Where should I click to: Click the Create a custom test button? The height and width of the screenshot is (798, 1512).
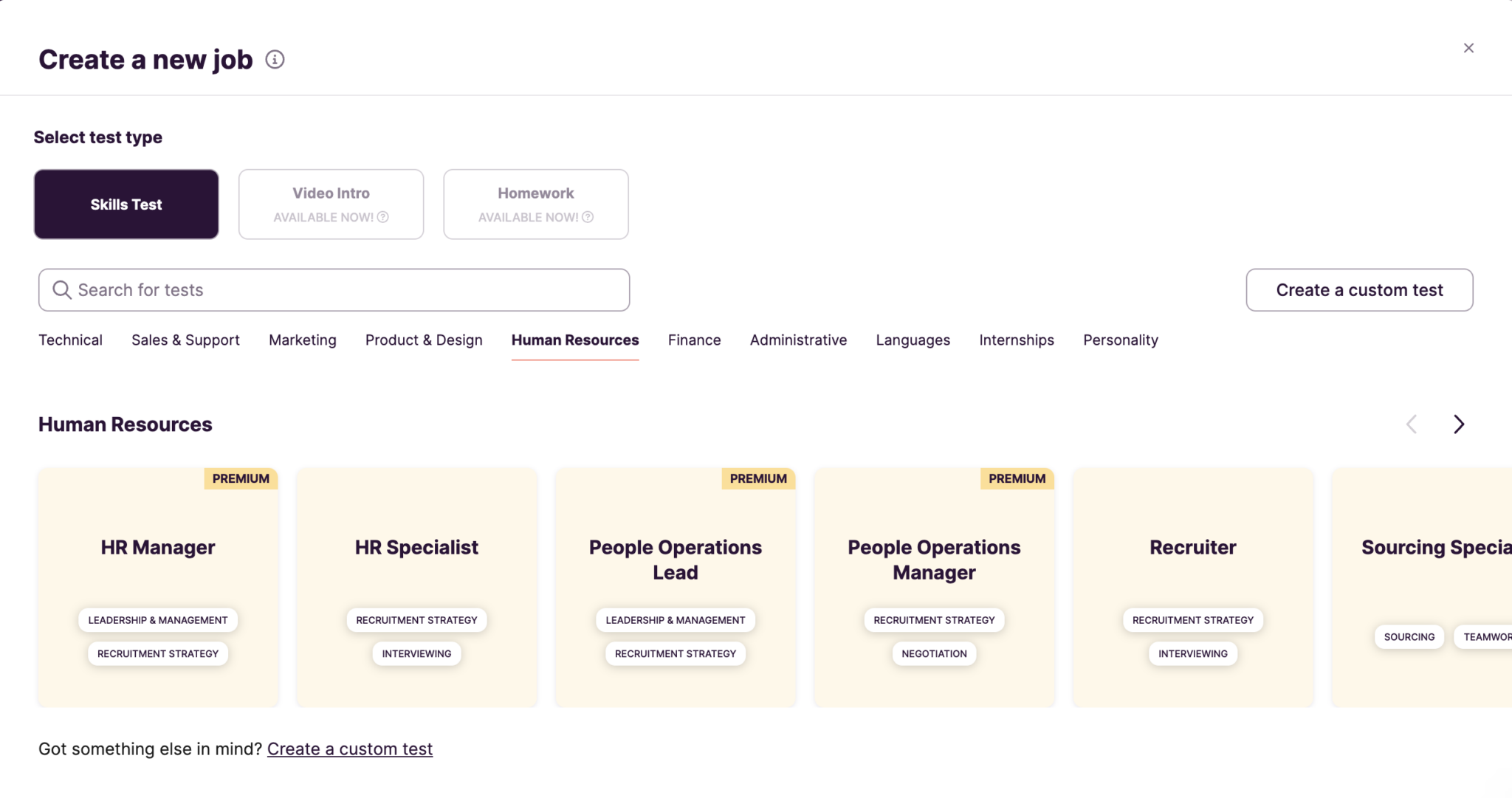1359,289
